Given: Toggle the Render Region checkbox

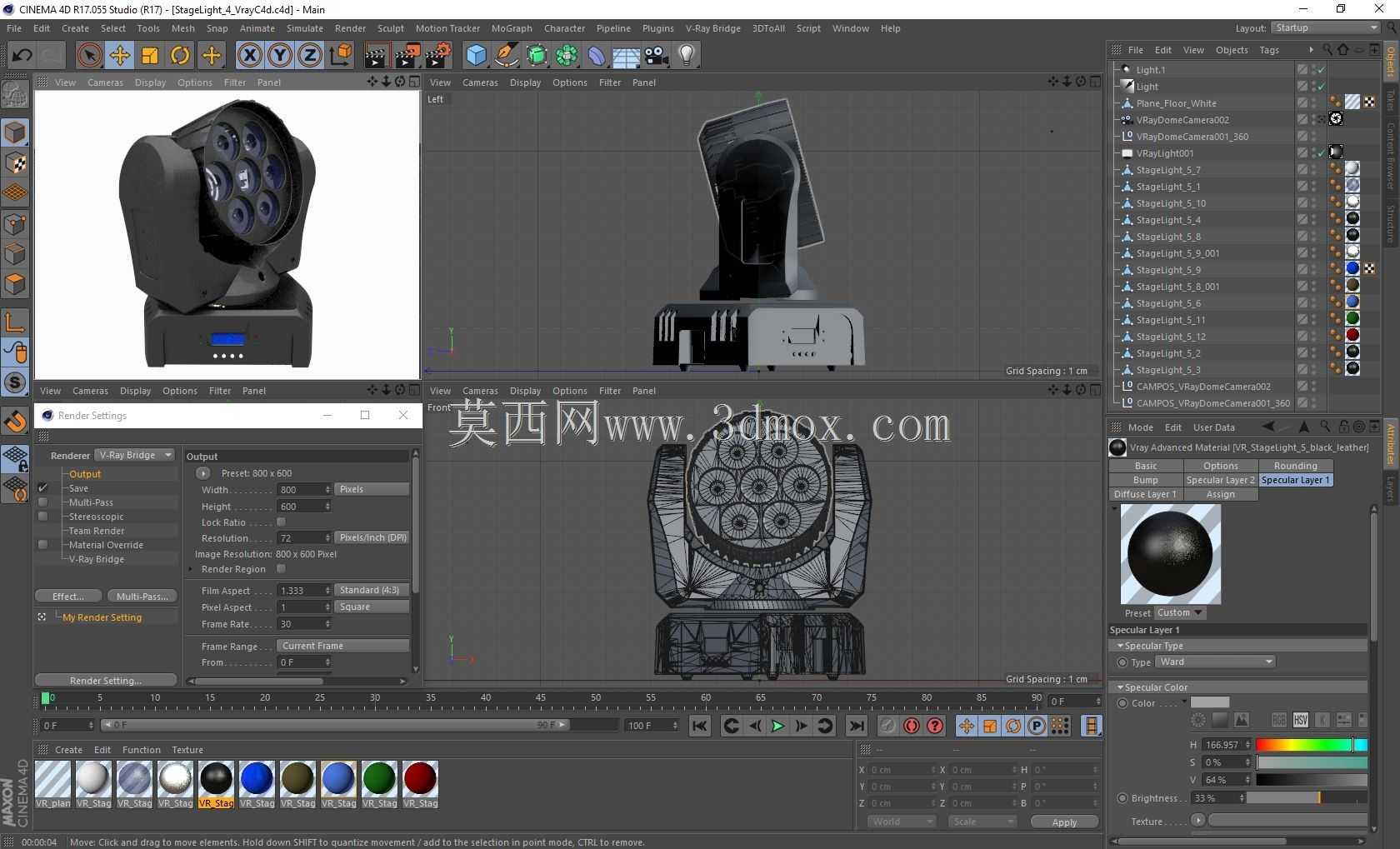Looking at the screenshot, I should tap(281, 569).
